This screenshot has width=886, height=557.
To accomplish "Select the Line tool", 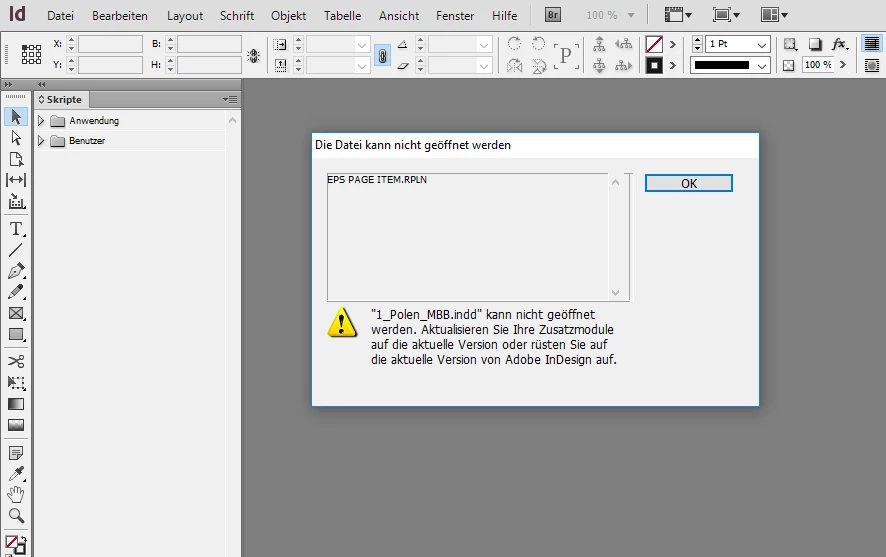I will pyautogui.click(x=16, y=250).
